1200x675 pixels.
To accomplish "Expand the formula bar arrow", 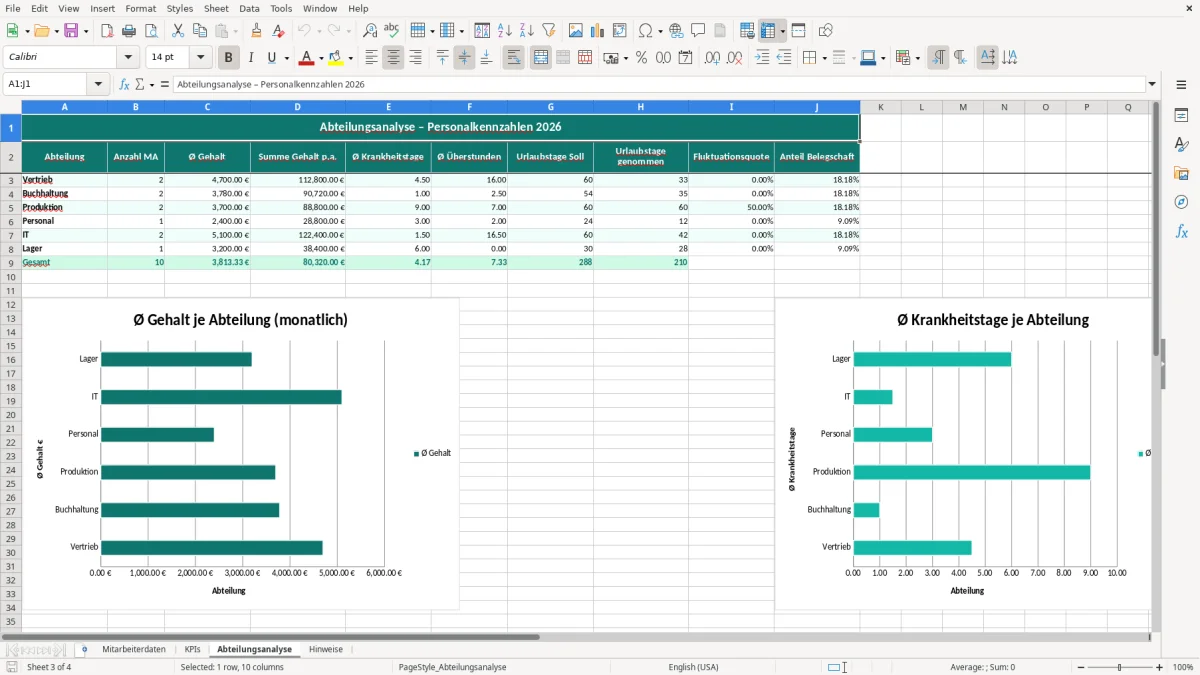I will click(1152, 84).
